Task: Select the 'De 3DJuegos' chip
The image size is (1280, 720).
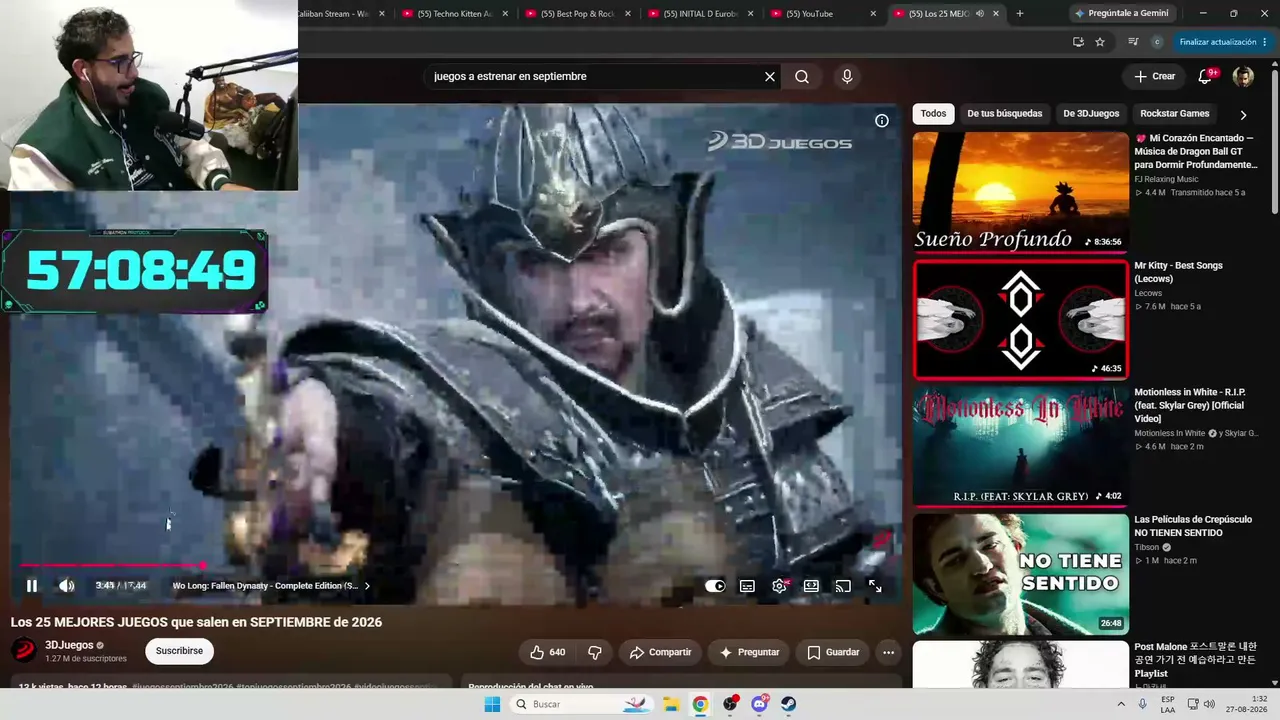Action: 1091,113
